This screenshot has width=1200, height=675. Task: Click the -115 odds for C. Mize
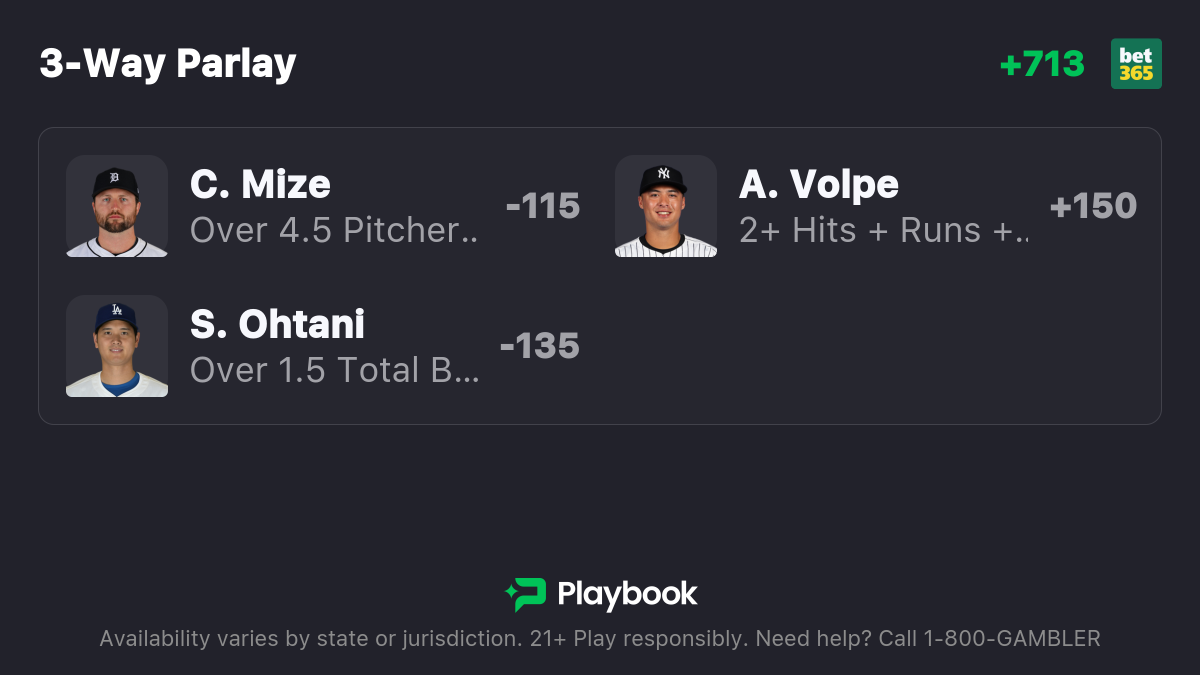click(543, 206)
